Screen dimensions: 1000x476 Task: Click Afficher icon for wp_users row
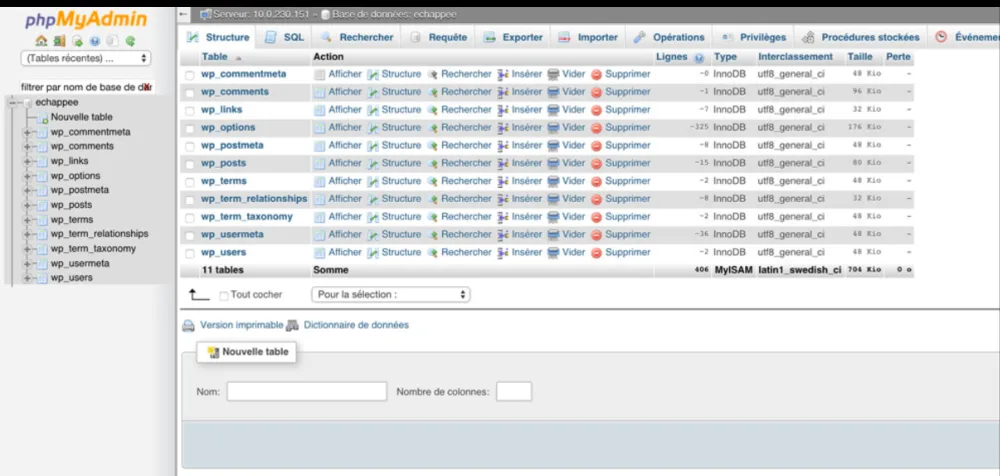coord(320,253)
